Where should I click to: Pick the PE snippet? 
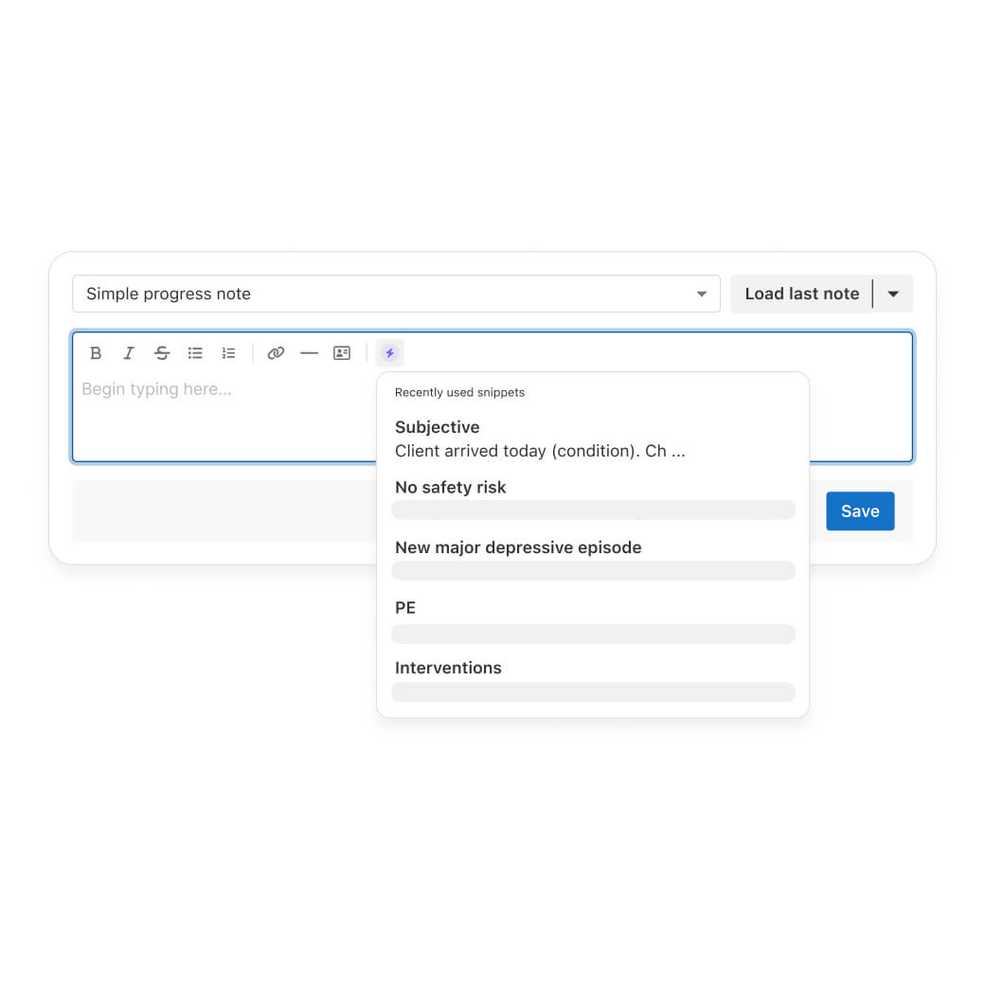(593, 621)
